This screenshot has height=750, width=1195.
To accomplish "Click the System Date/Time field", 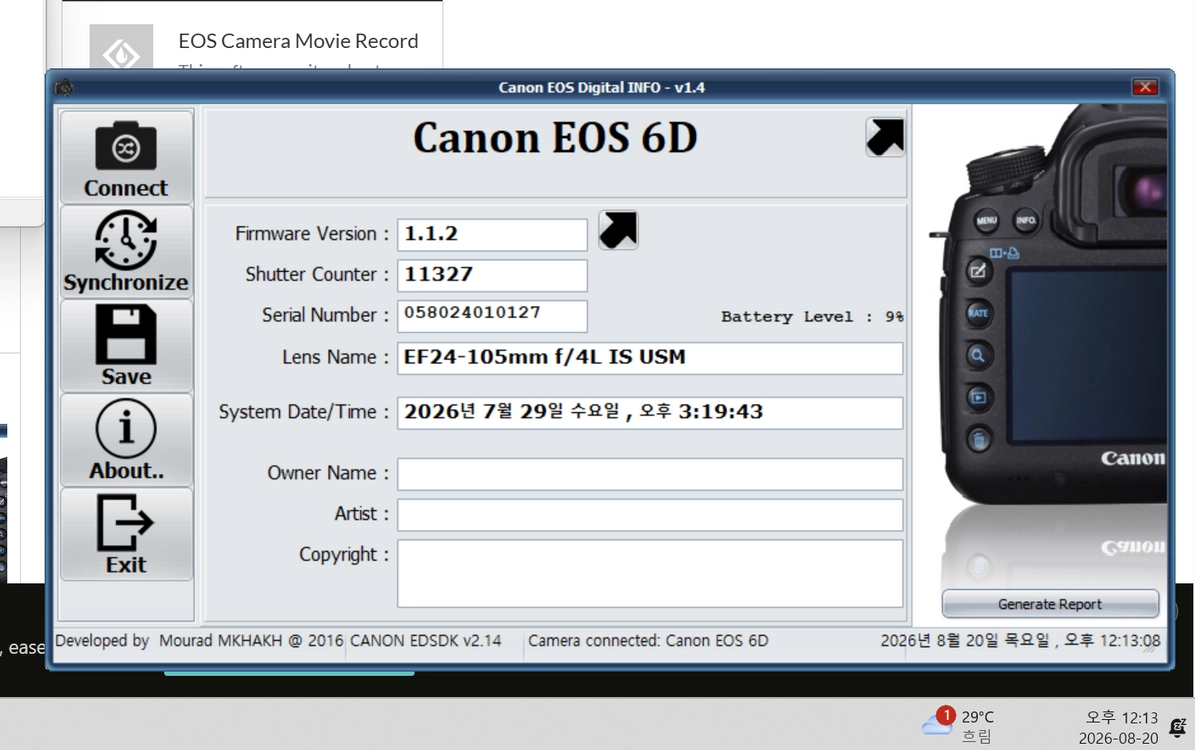I will [650, 412].
